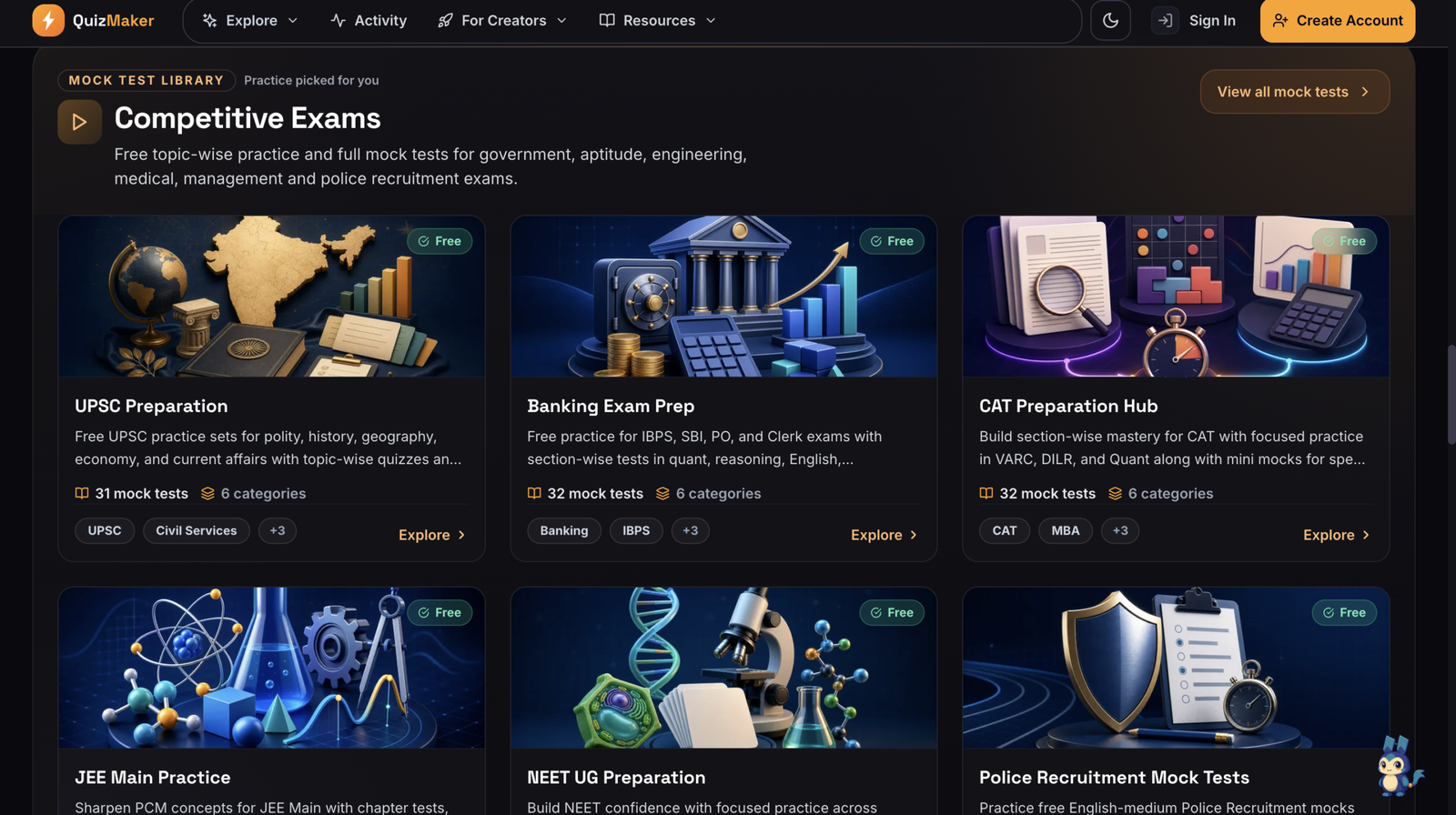Click the Sign In arrow icon
The image size is (1456, 815).
1165,20
